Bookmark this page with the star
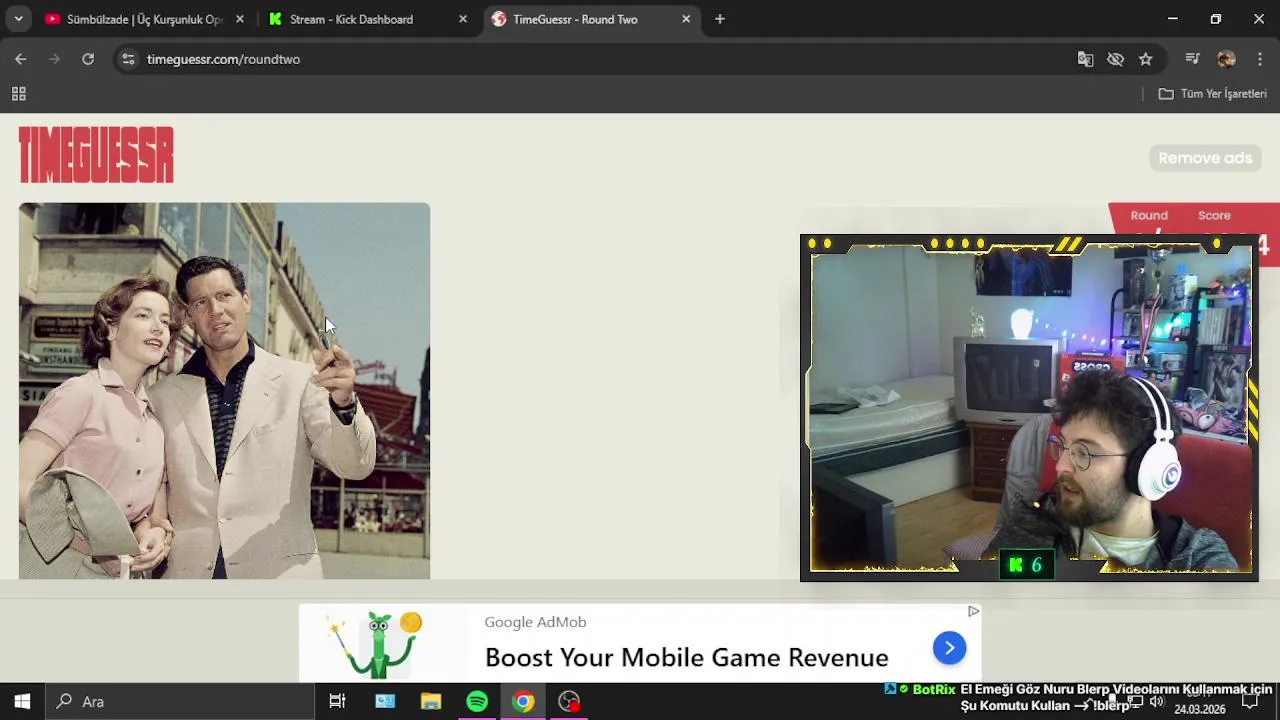The image size is (1280, 720). coord(1146,59)
